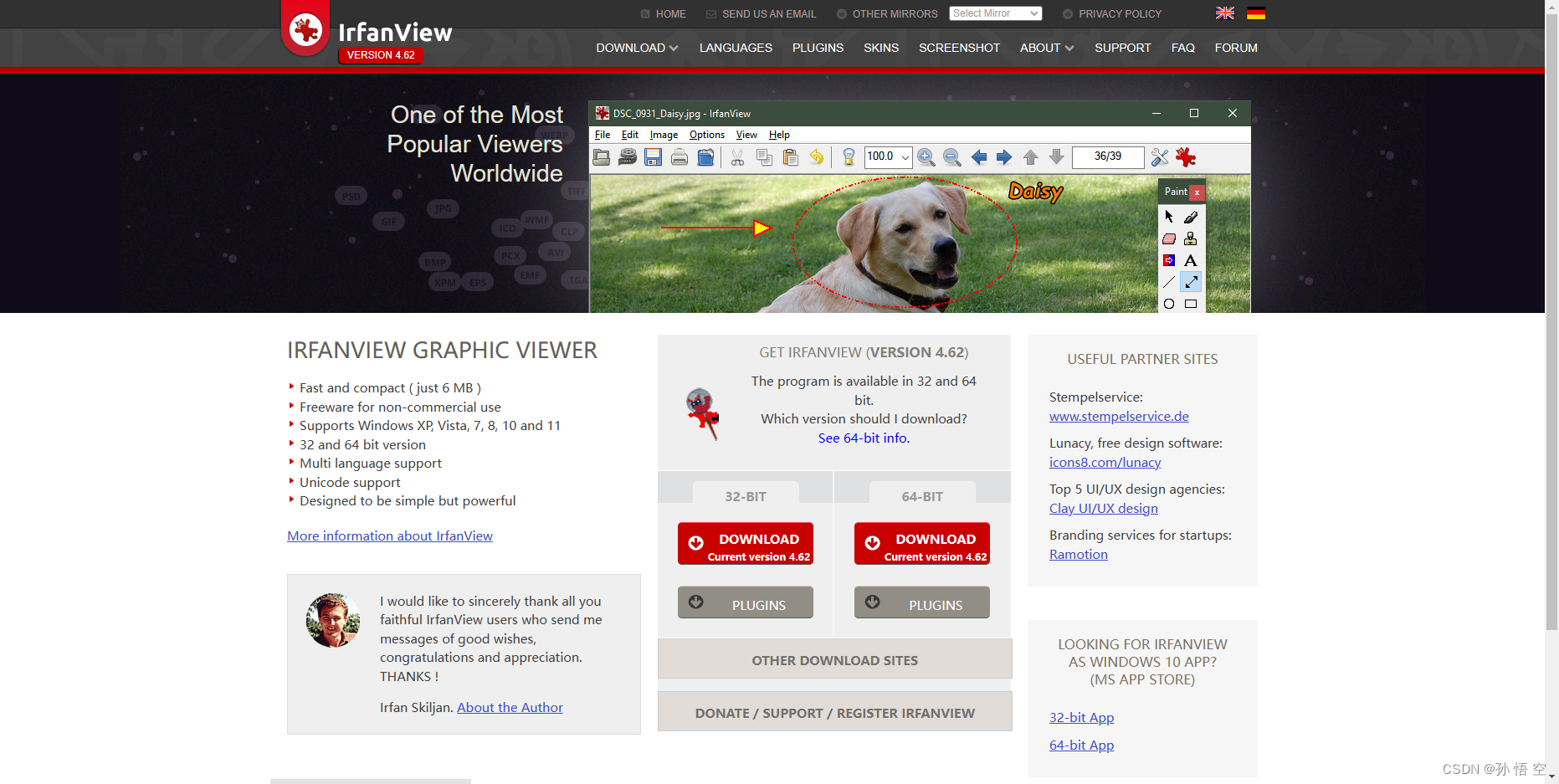Click the Paste clipboard toolbar icon

coord(790,157)
